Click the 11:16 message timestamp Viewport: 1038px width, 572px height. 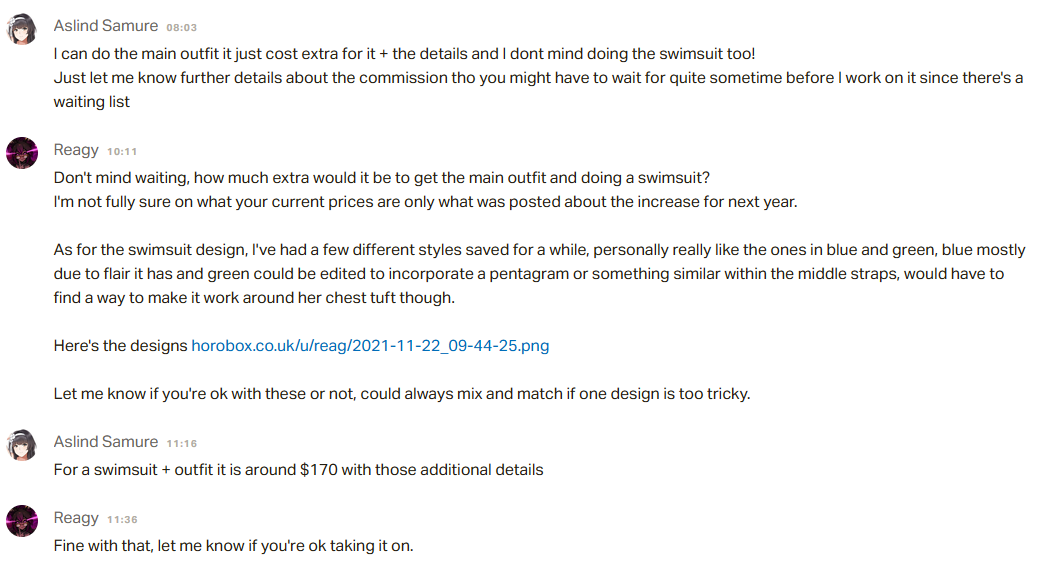pyautogui.click(x=181, y=444)
